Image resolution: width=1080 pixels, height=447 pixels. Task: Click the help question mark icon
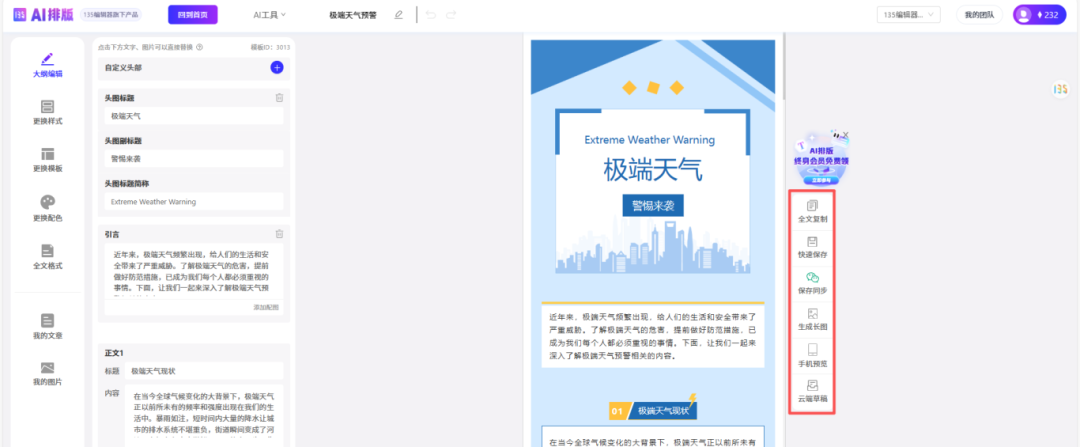(x=200, y=48)
